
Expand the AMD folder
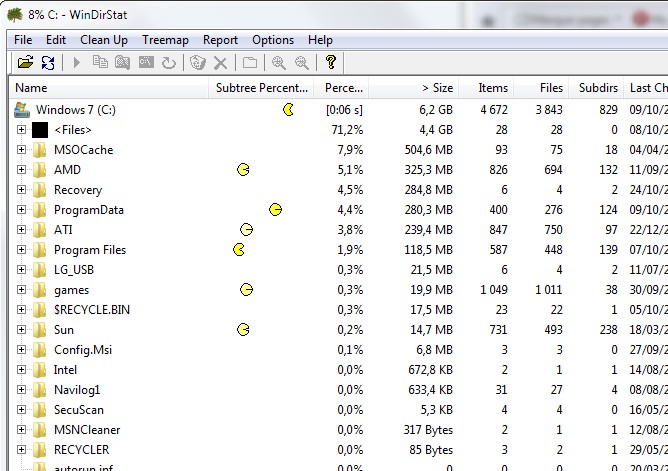(x=21, y=169)
